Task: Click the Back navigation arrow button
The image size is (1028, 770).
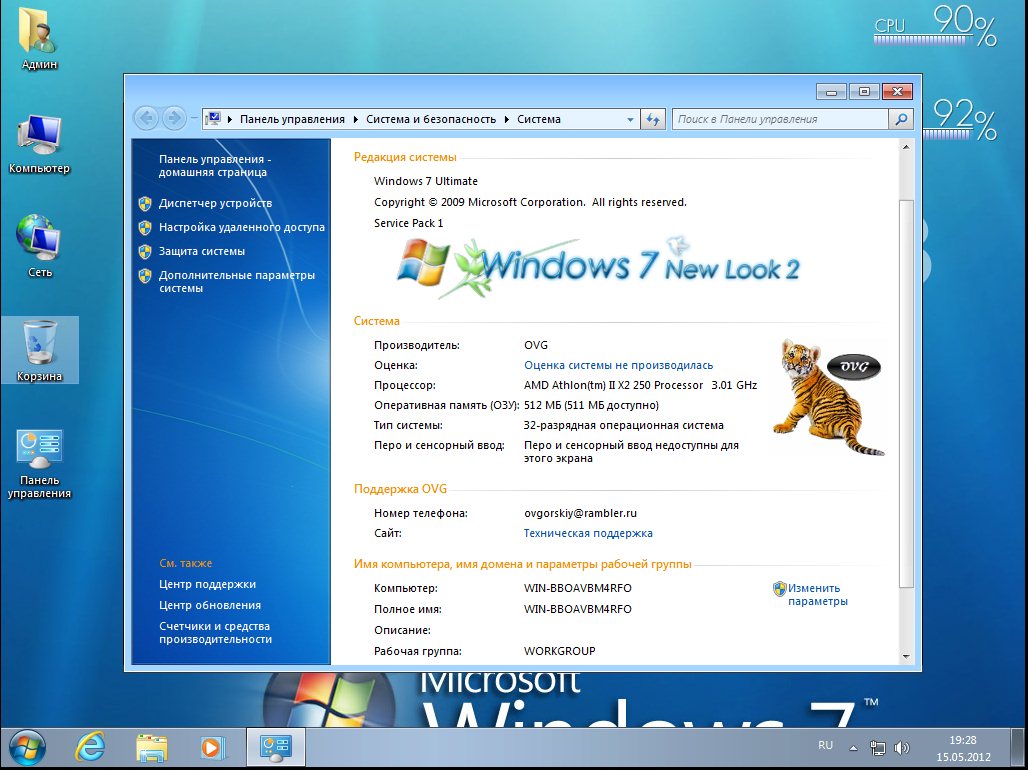Action: (x=147, y=118)
